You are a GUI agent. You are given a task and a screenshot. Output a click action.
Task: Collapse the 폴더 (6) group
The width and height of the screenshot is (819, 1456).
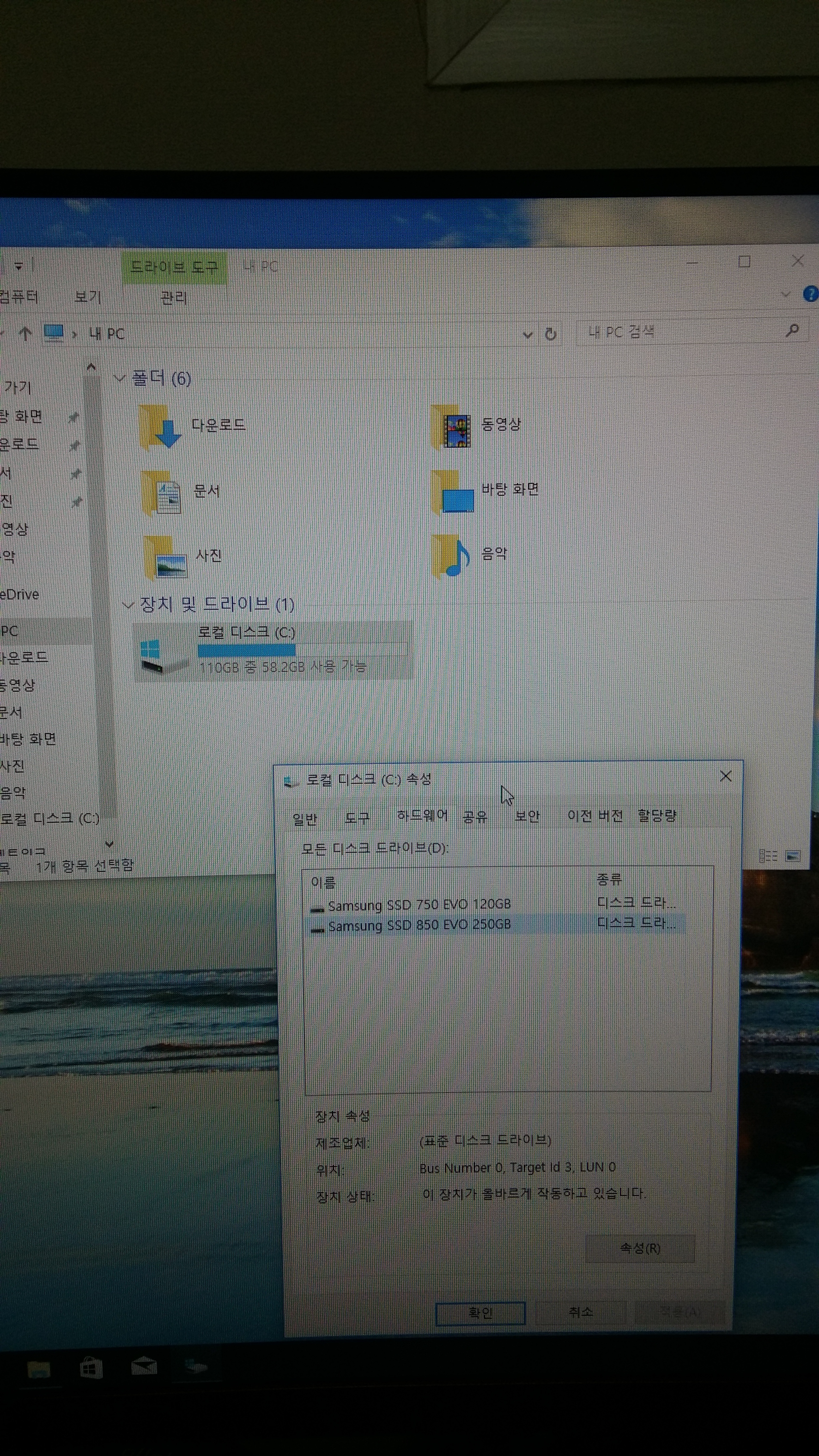click(119, 378)
